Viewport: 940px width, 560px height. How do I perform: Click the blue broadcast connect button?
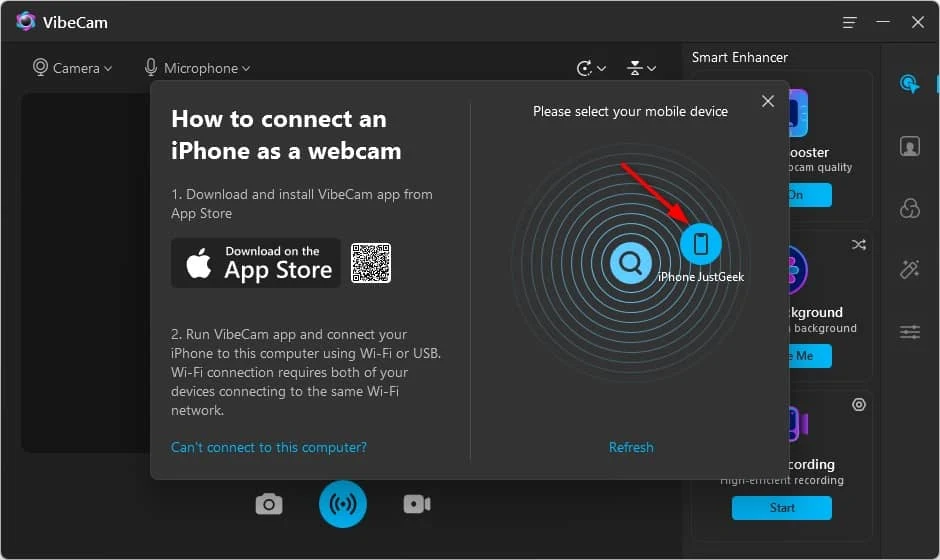tap(343, 504)
